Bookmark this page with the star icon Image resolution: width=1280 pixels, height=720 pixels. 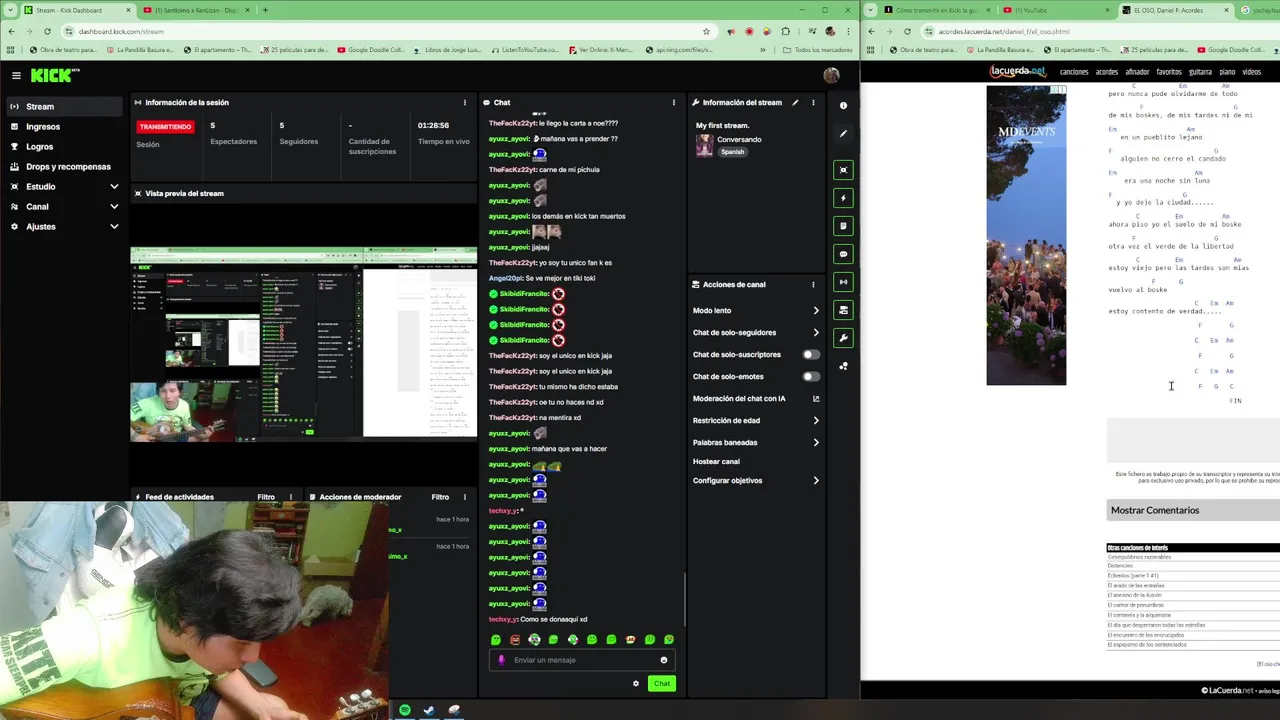[706, 31]
